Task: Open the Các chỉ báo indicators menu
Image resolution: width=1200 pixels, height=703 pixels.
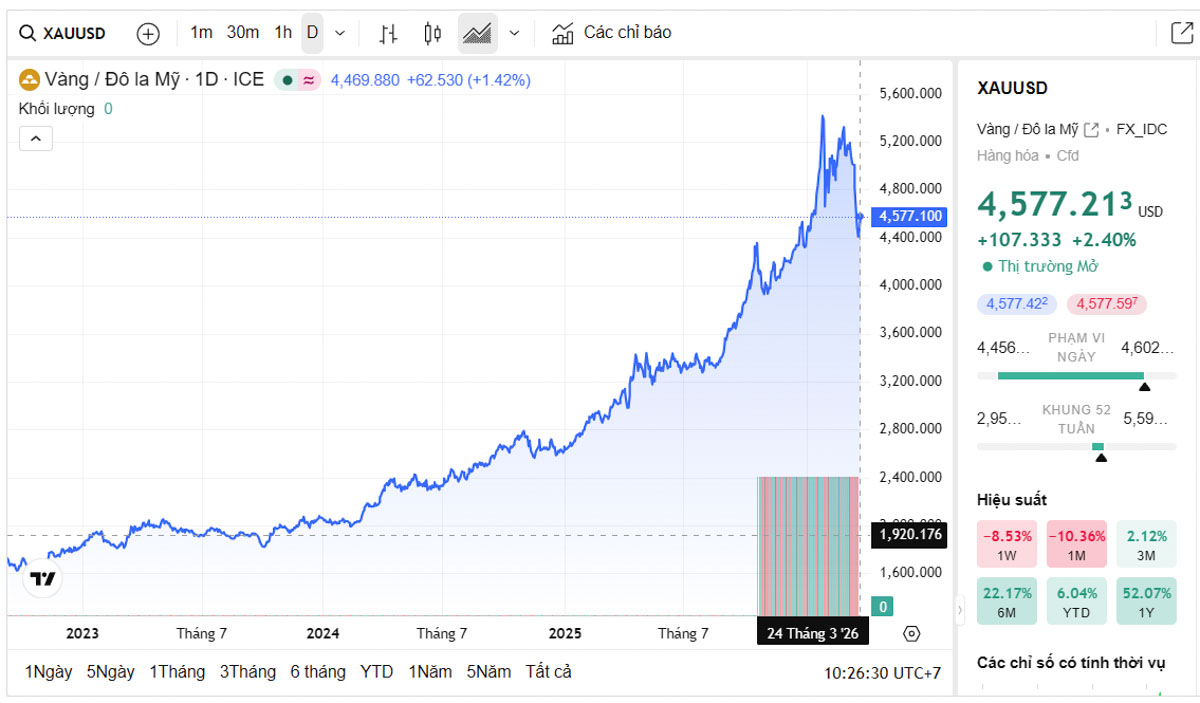Action: click(612, 33)
